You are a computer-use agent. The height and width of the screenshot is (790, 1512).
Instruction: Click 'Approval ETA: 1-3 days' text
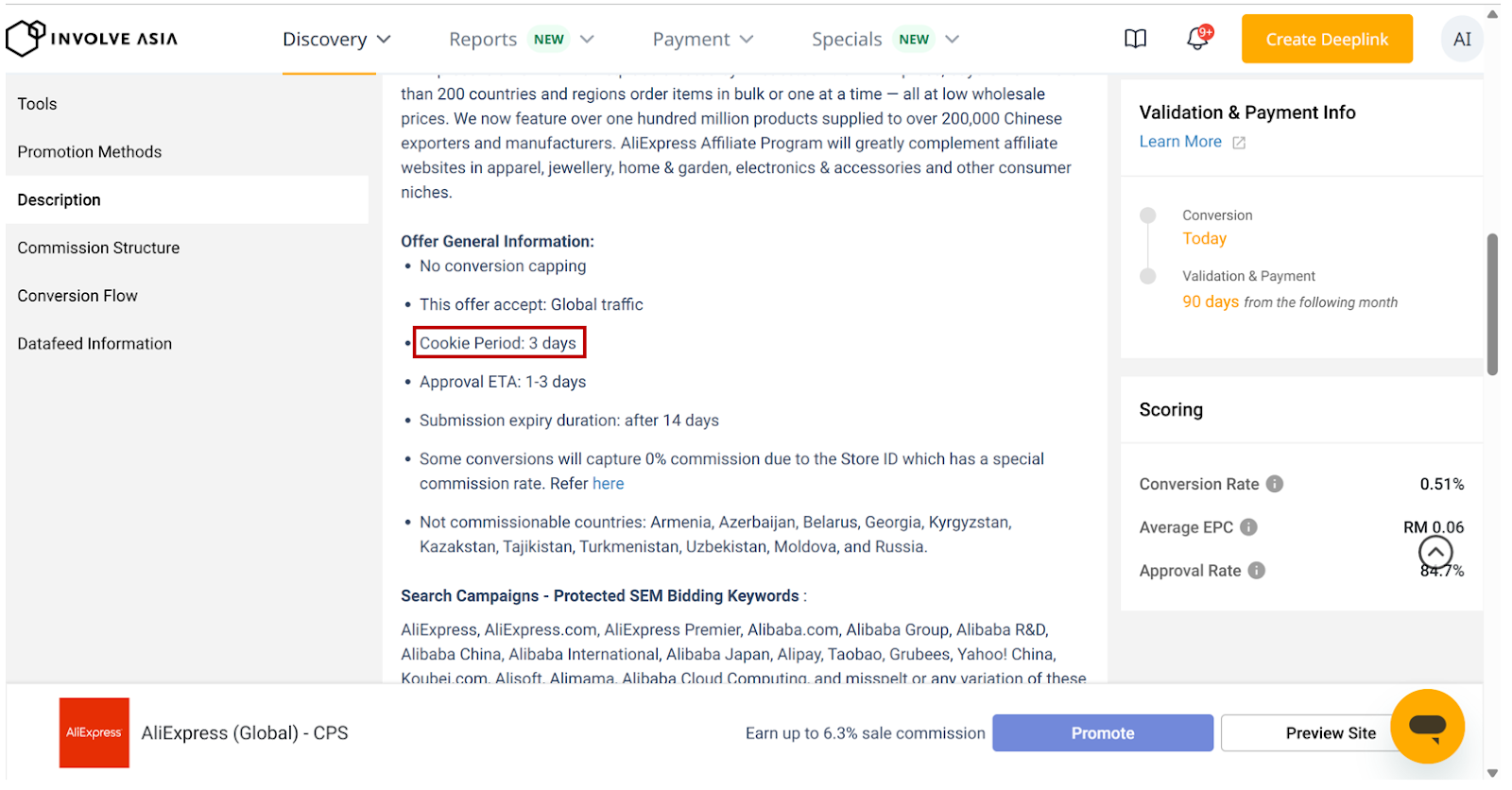[x=503, y=382]
